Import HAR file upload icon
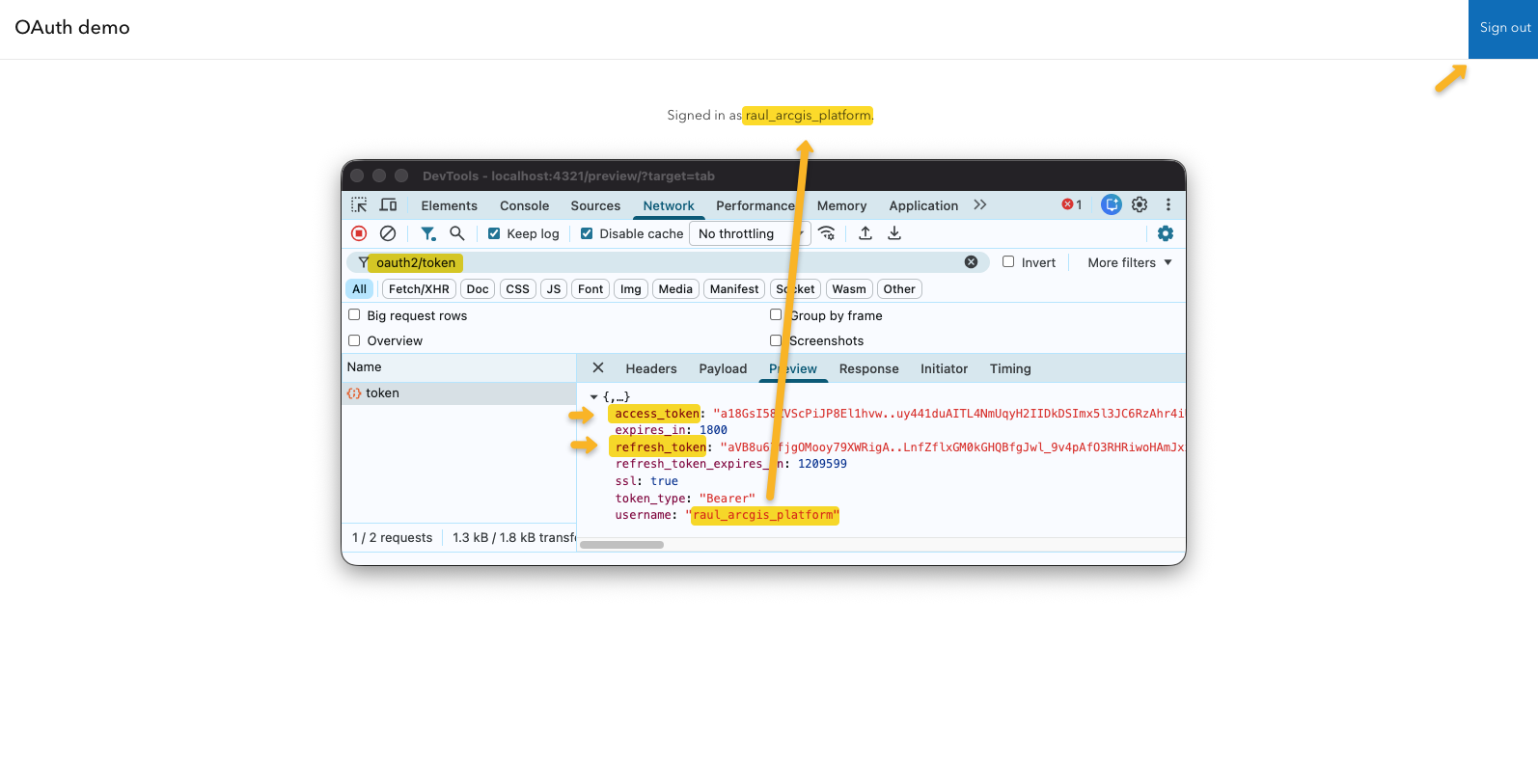Viewport: 1538px width, 784px height. (x=865, y=233)
